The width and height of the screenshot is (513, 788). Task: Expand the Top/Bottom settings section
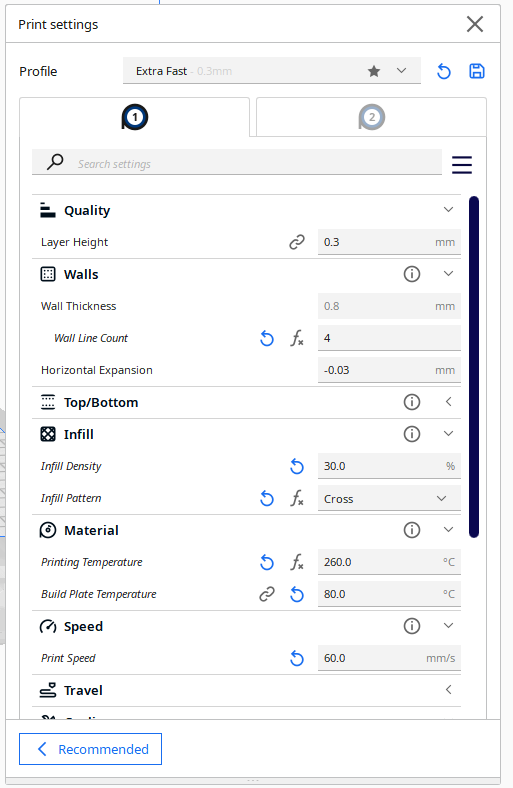246,402
